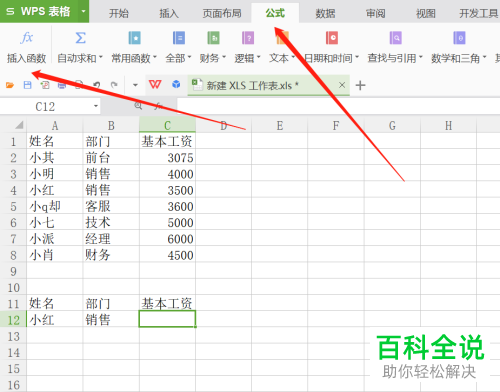This screenshot has width=500, height=392.
Task: Click the red WPS home icon
Action: [155, 85]
